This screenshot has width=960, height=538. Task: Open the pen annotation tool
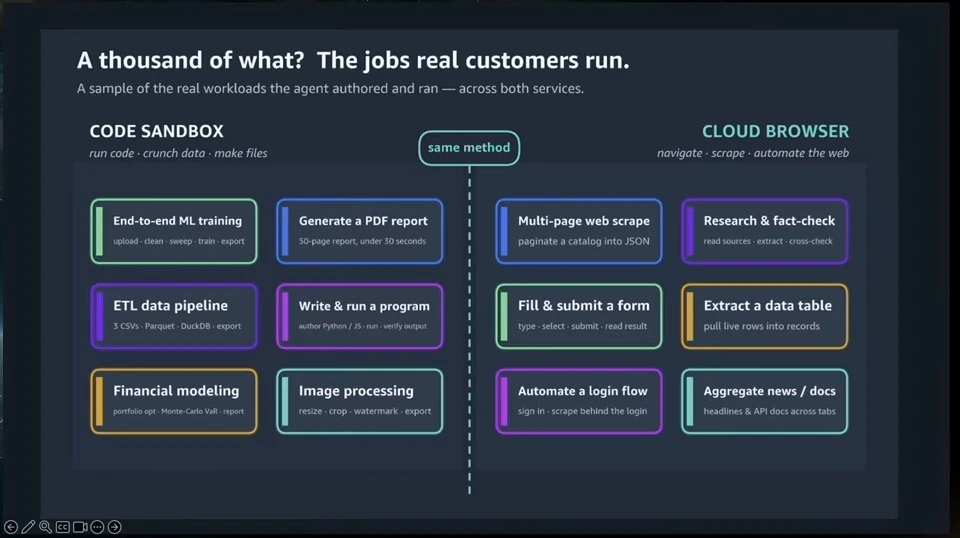pos(28,527)
